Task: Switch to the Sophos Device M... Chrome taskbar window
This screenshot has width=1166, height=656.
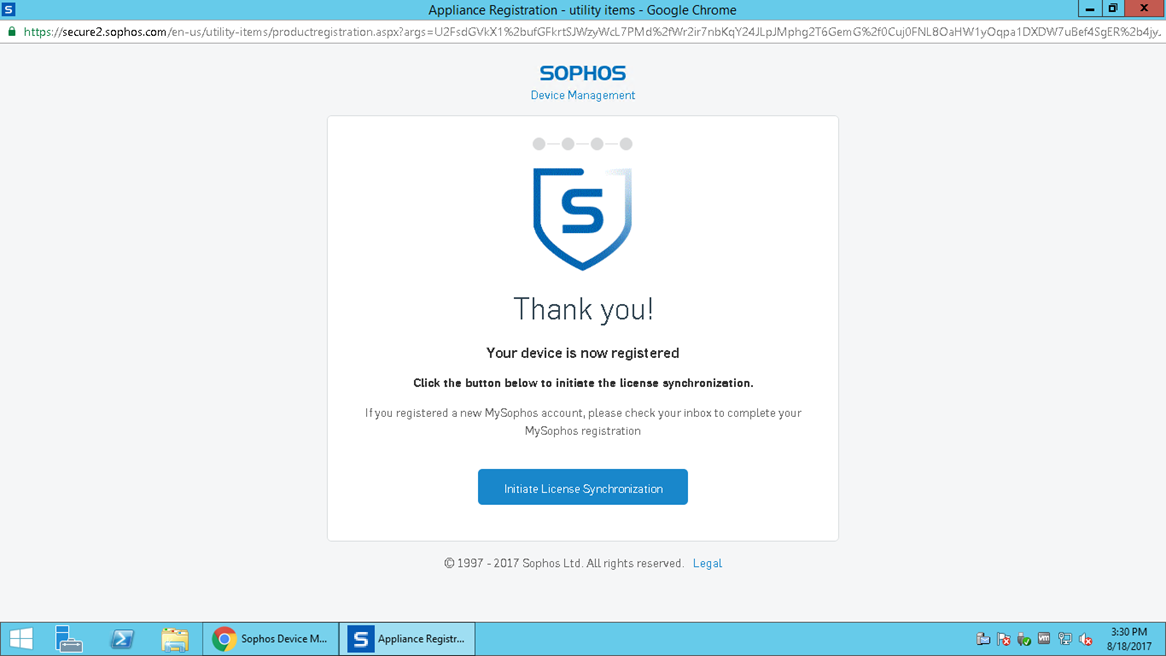Action: point(271,639)
